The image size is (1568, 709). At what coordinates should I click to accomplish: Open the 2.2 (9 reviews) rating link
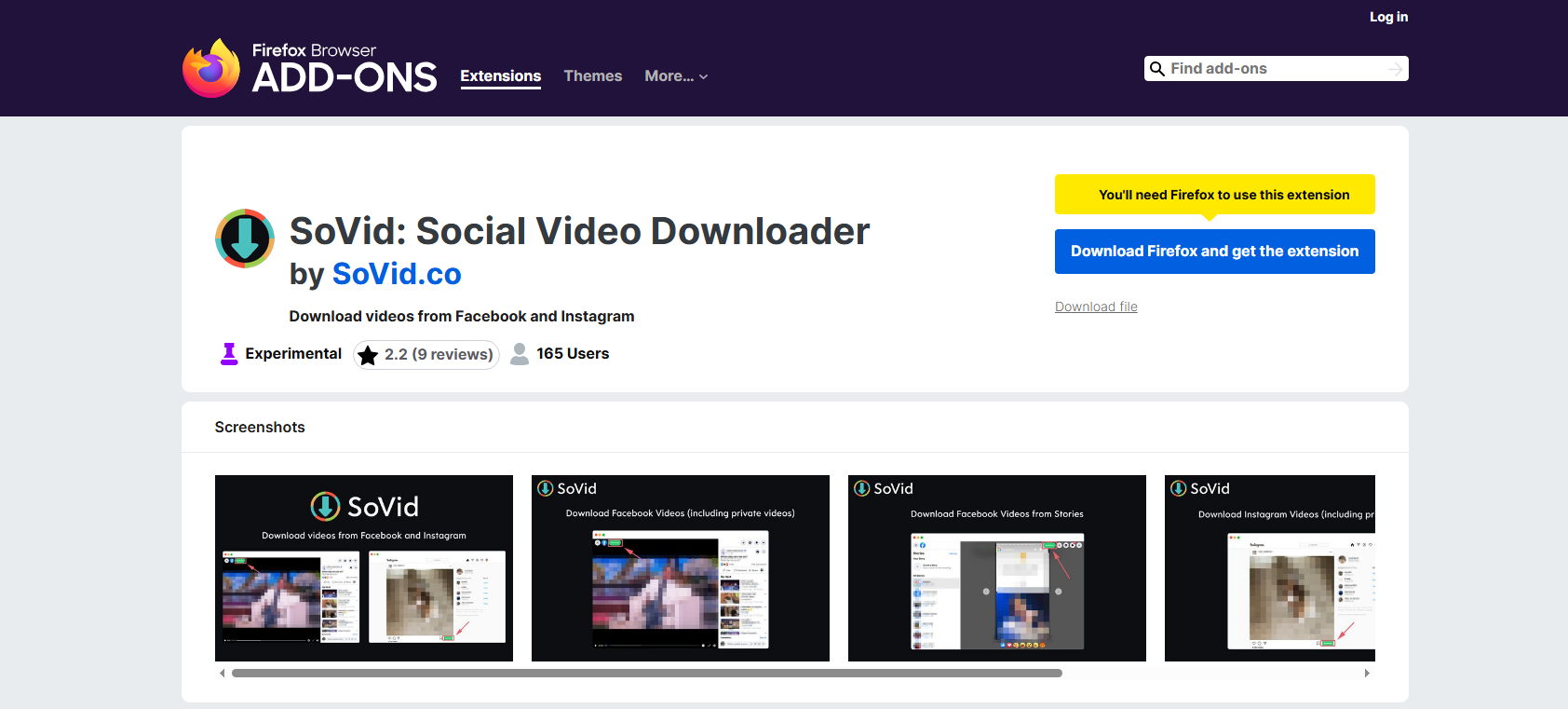pyautogui.click(x=438, y=355)
